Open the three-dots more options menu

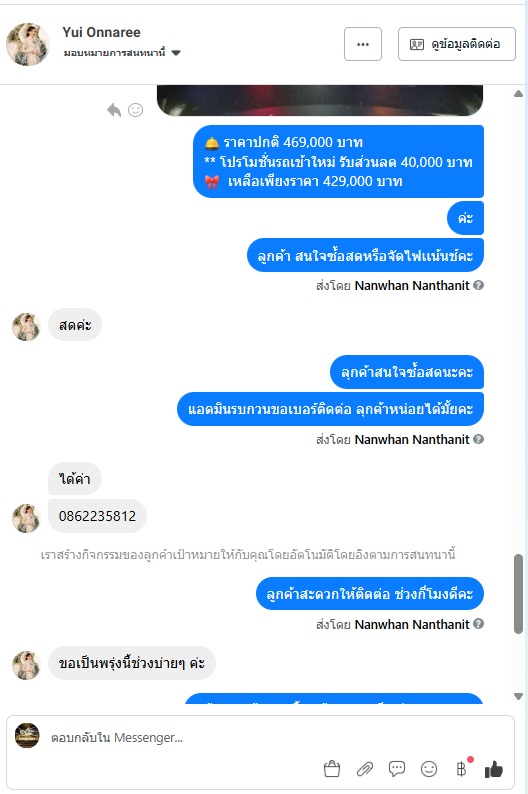click(363, 44)
